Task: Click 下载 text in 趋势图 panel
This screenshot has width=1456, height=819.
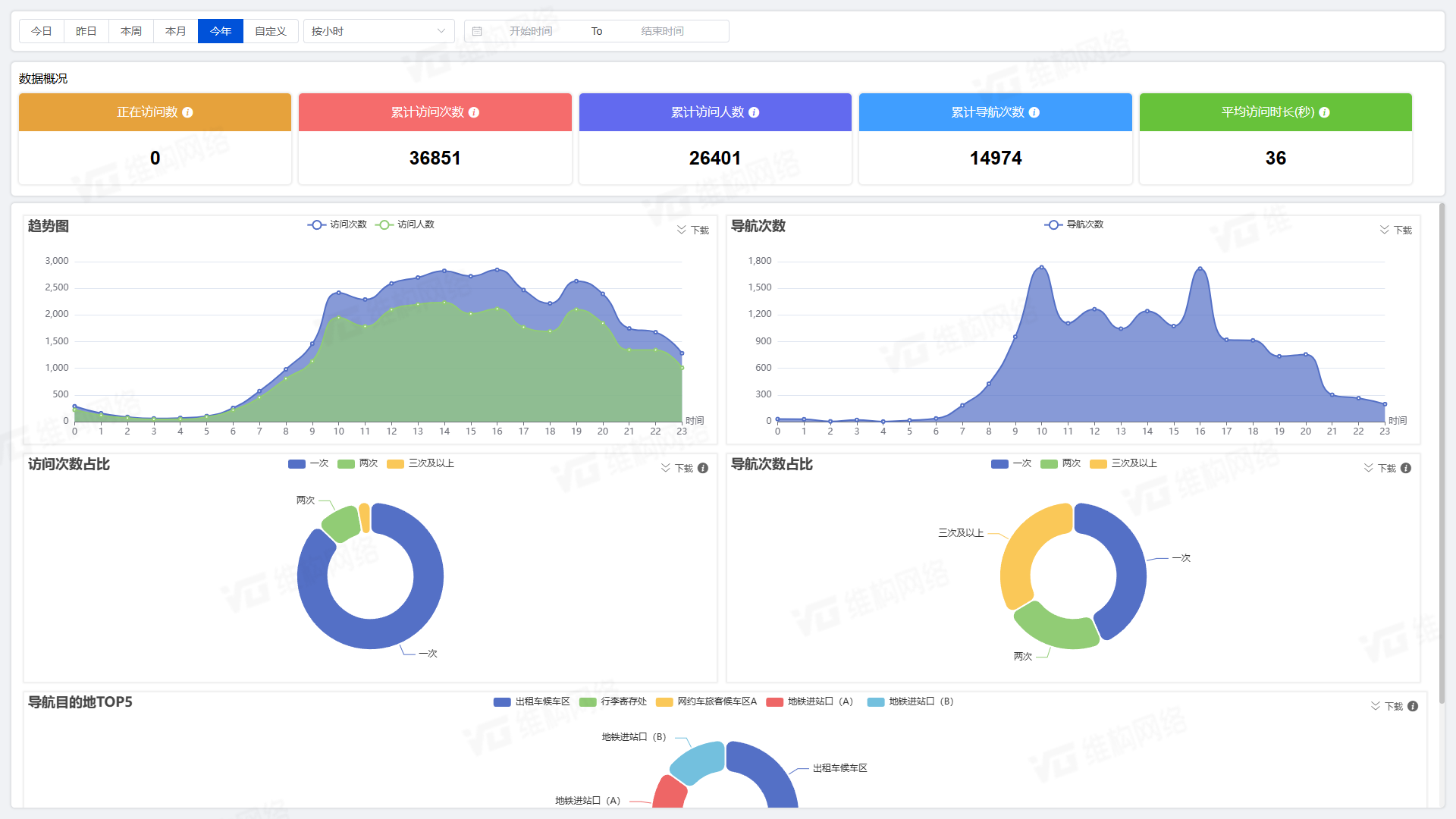Action: pyautogui.click(x=700, y=230)
